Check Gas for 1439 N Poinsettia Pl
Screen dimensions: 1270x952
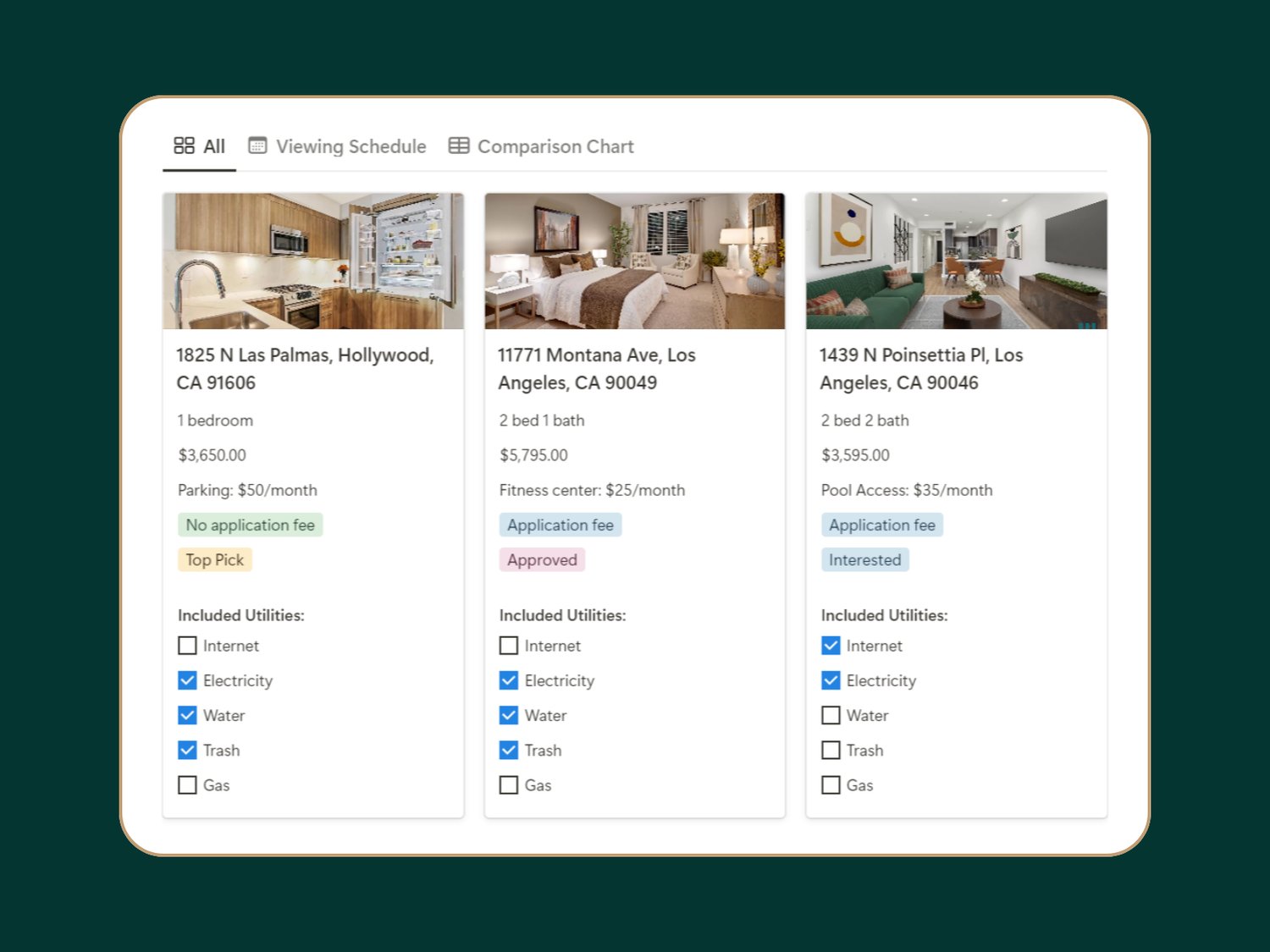point(831,784)
